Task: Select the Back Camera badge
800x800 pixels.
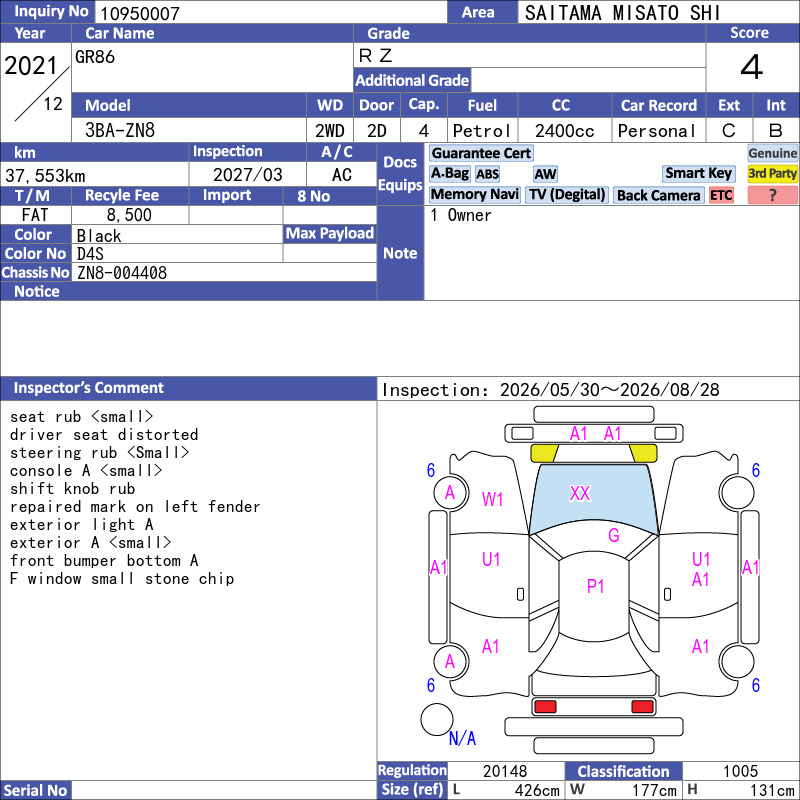Action: [658, 195]
